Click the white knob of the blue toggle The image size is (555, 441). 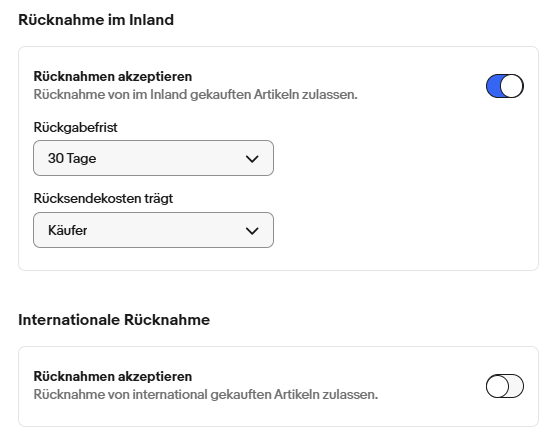pos(511,86)
